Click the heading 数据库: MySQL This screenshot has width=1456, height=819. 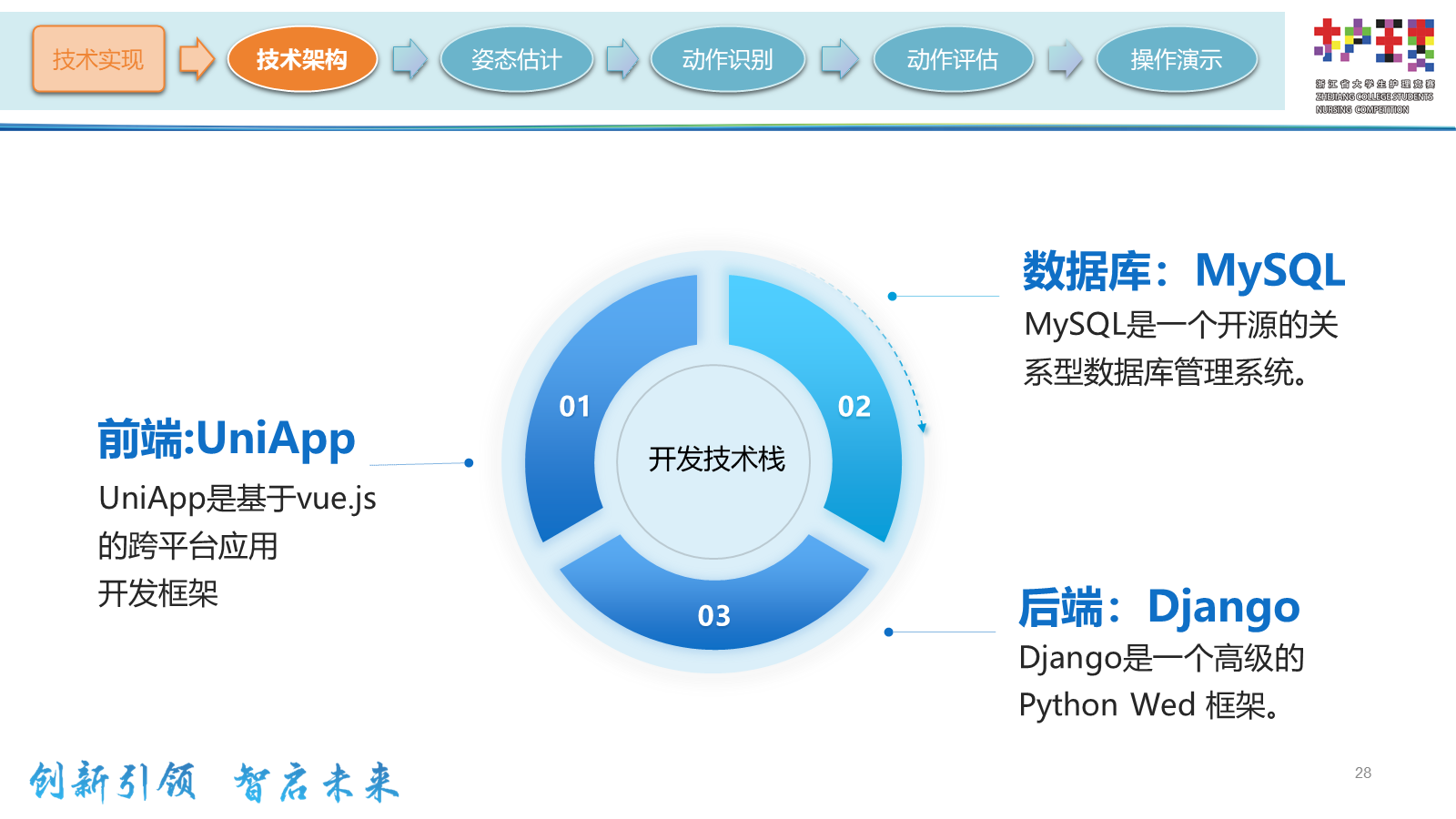[1184, 271]
